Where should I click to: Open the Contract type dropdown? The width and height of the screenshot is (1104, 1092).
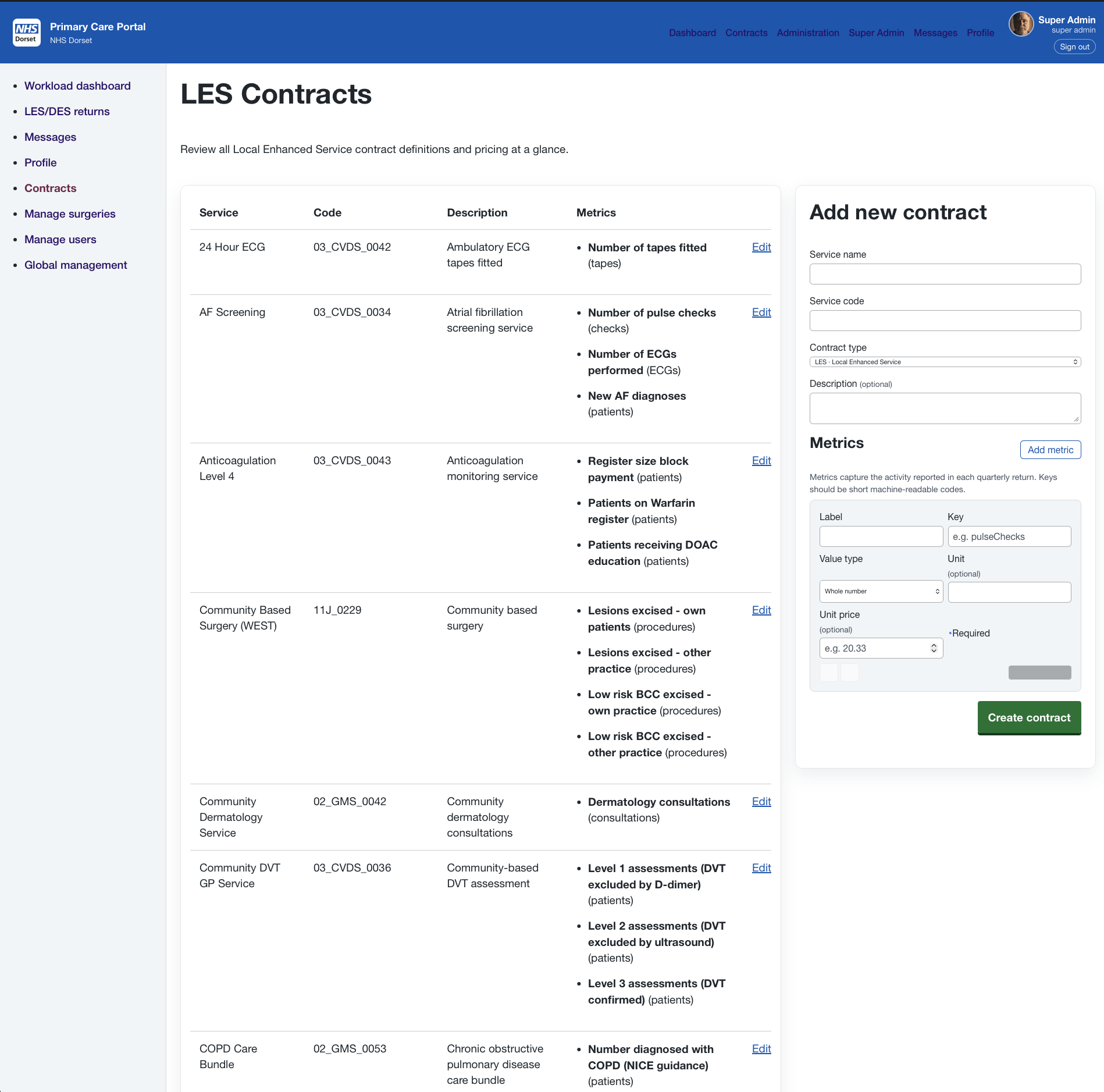[944, 361]
